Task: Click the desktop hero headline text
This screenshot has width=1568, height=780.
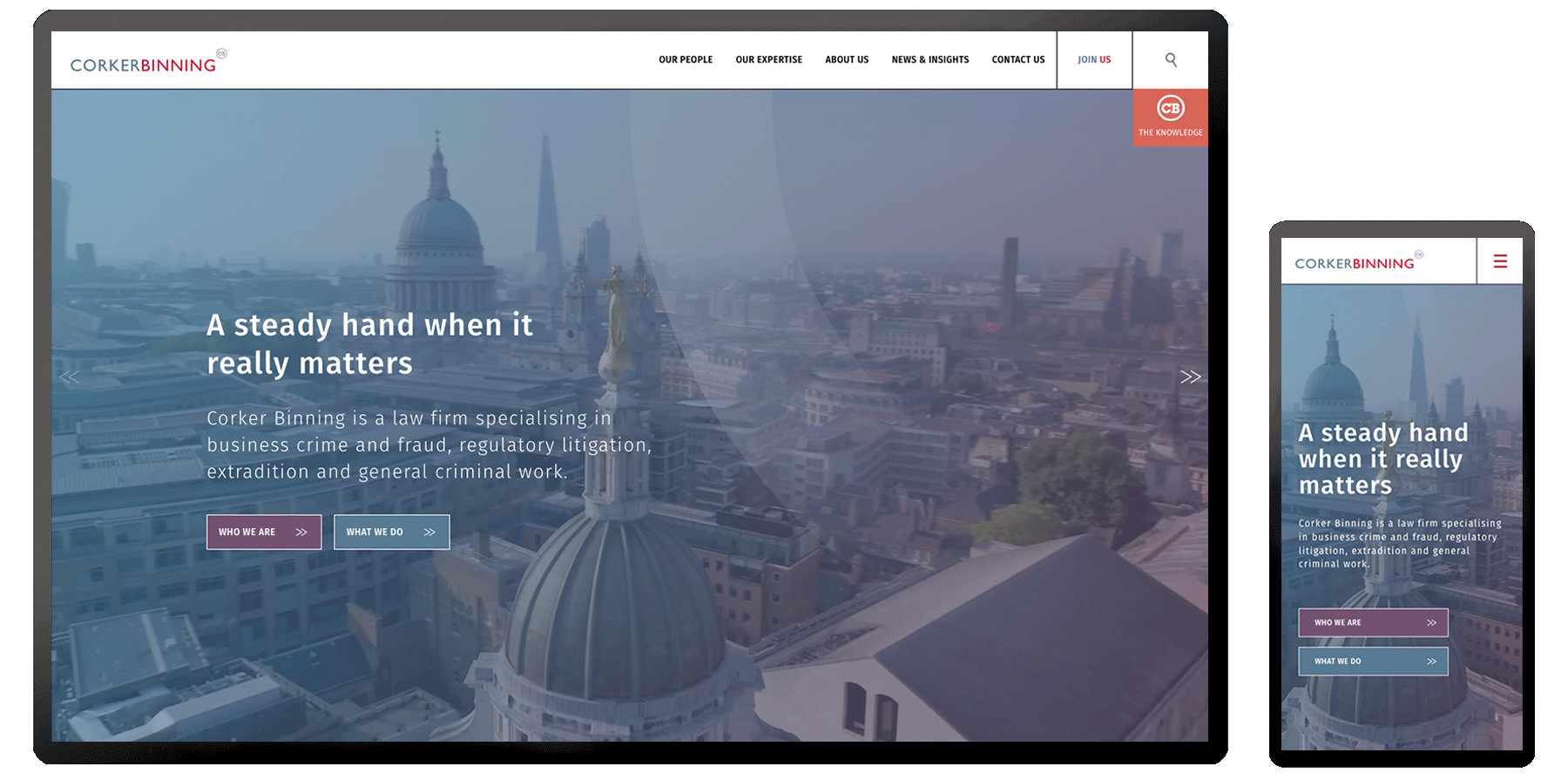Action: tap(369, 343)
